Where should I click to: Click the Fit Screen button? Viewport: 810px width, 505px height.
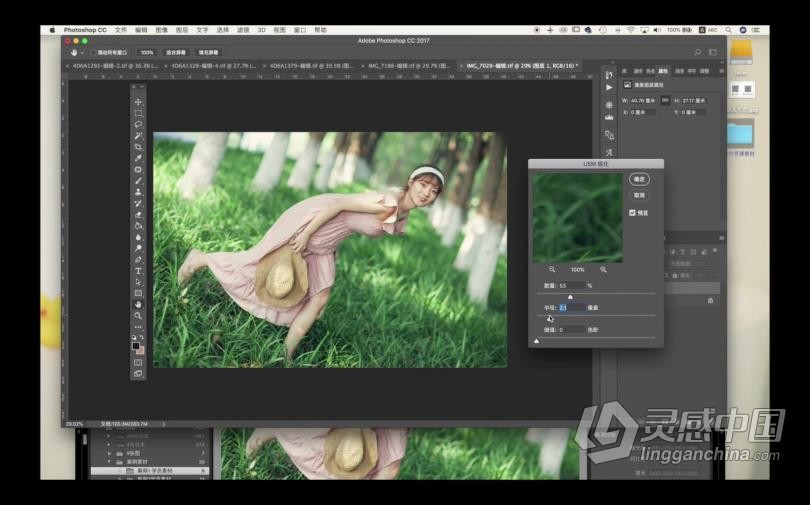[176, 53]
